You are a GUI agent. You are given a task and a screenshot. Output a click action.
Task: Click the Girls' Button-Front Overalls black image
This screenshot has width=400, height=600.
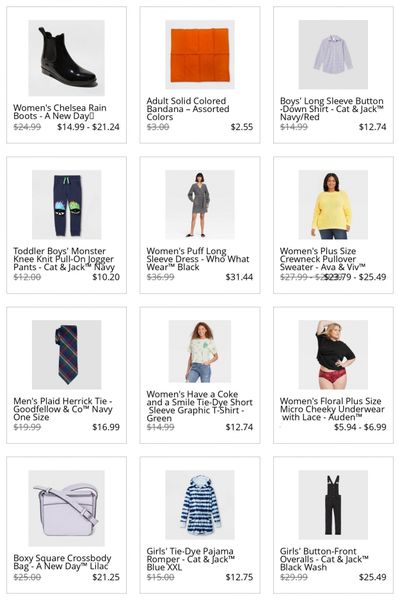333,505
